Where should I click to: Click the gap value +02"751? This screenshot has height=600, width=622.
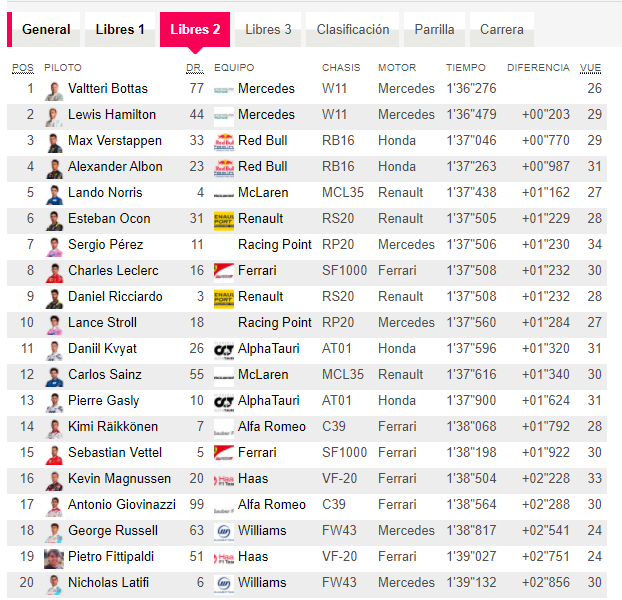click(546, 556)
